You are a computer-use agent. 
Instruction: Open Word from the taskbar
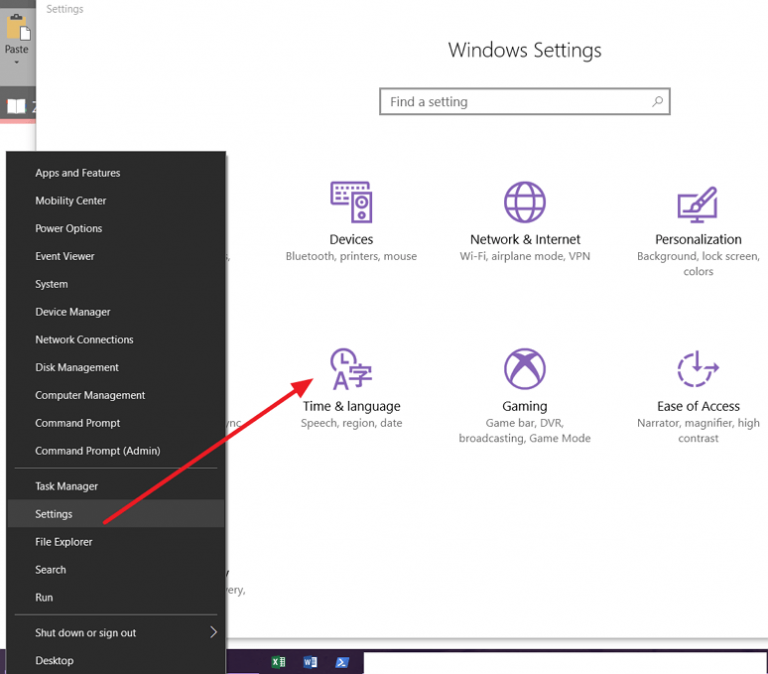tap(310, 662)
